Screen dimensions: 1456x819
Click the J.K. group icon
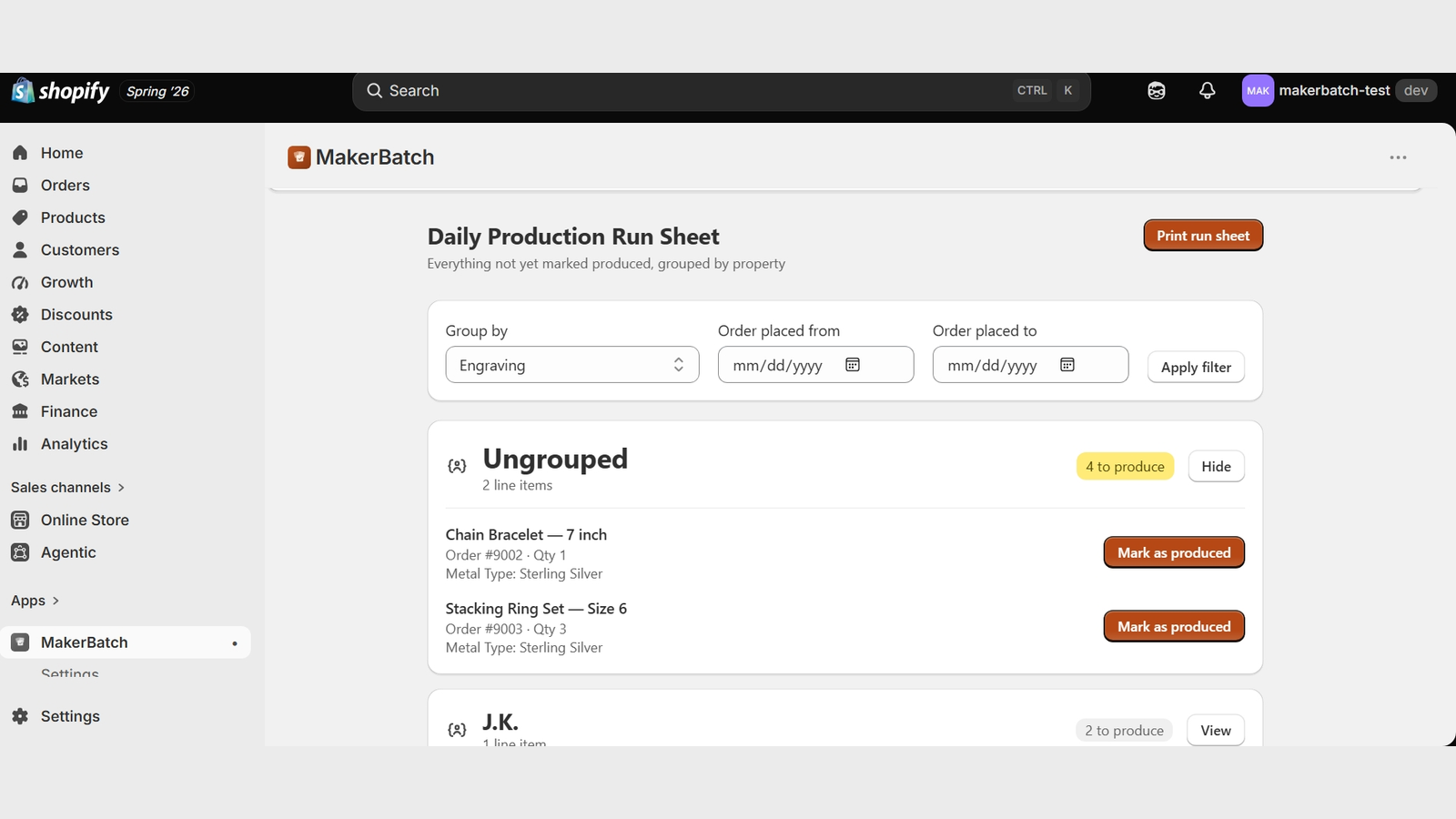[457, 730]
